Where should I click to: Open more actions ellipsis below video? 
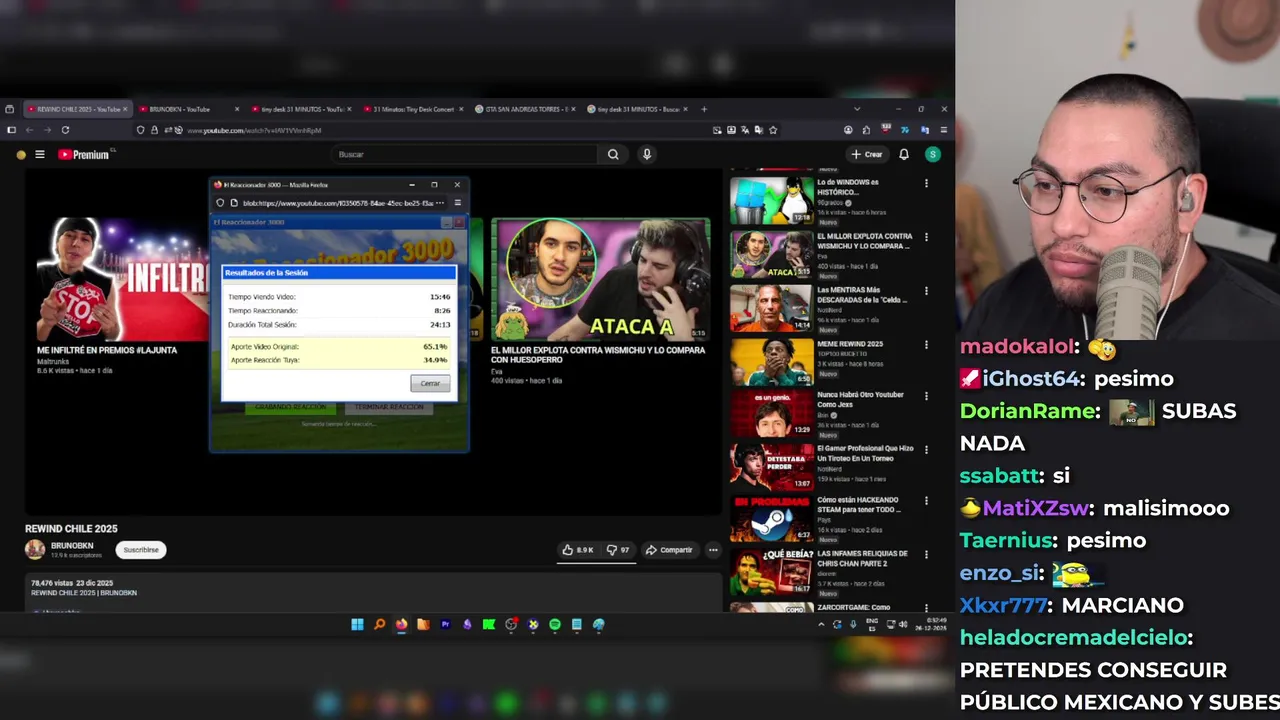(x=713, y=550)
